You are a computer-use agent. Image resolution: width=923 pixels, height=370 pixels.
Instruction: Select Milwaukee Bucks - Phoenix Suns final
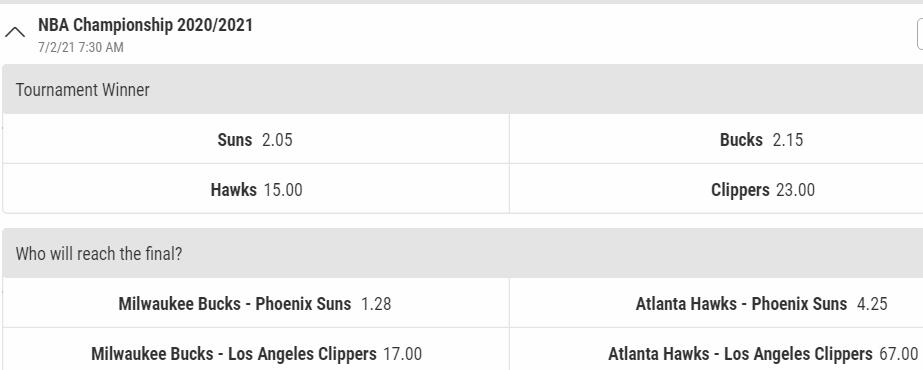point(256,303)
